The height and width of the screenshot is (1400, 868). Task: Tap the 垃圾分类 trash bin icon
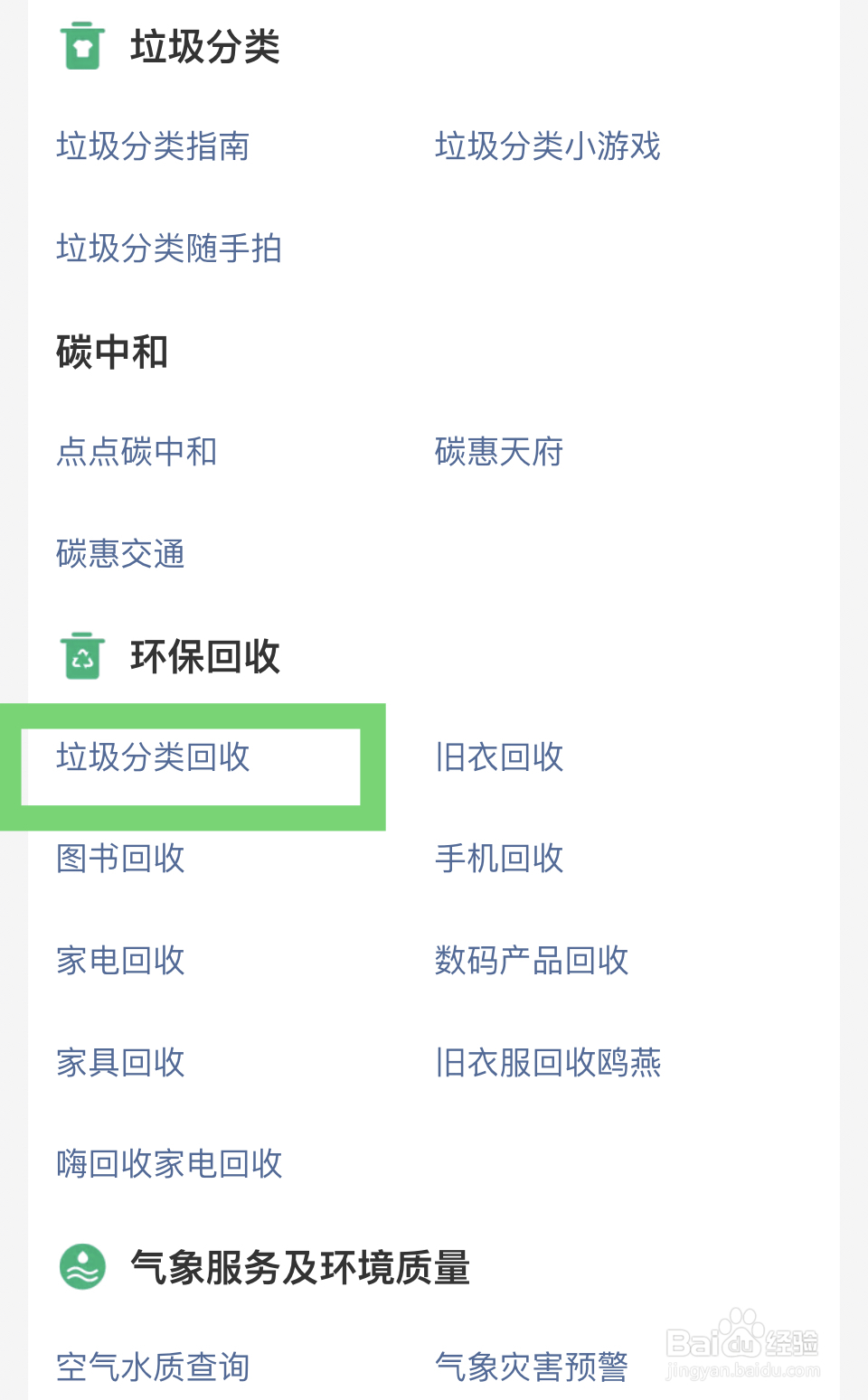[82, 46]
